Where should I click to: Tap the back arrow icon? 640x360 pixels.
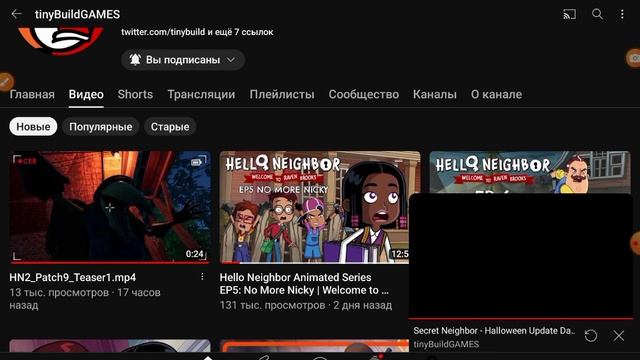[16, 14]
